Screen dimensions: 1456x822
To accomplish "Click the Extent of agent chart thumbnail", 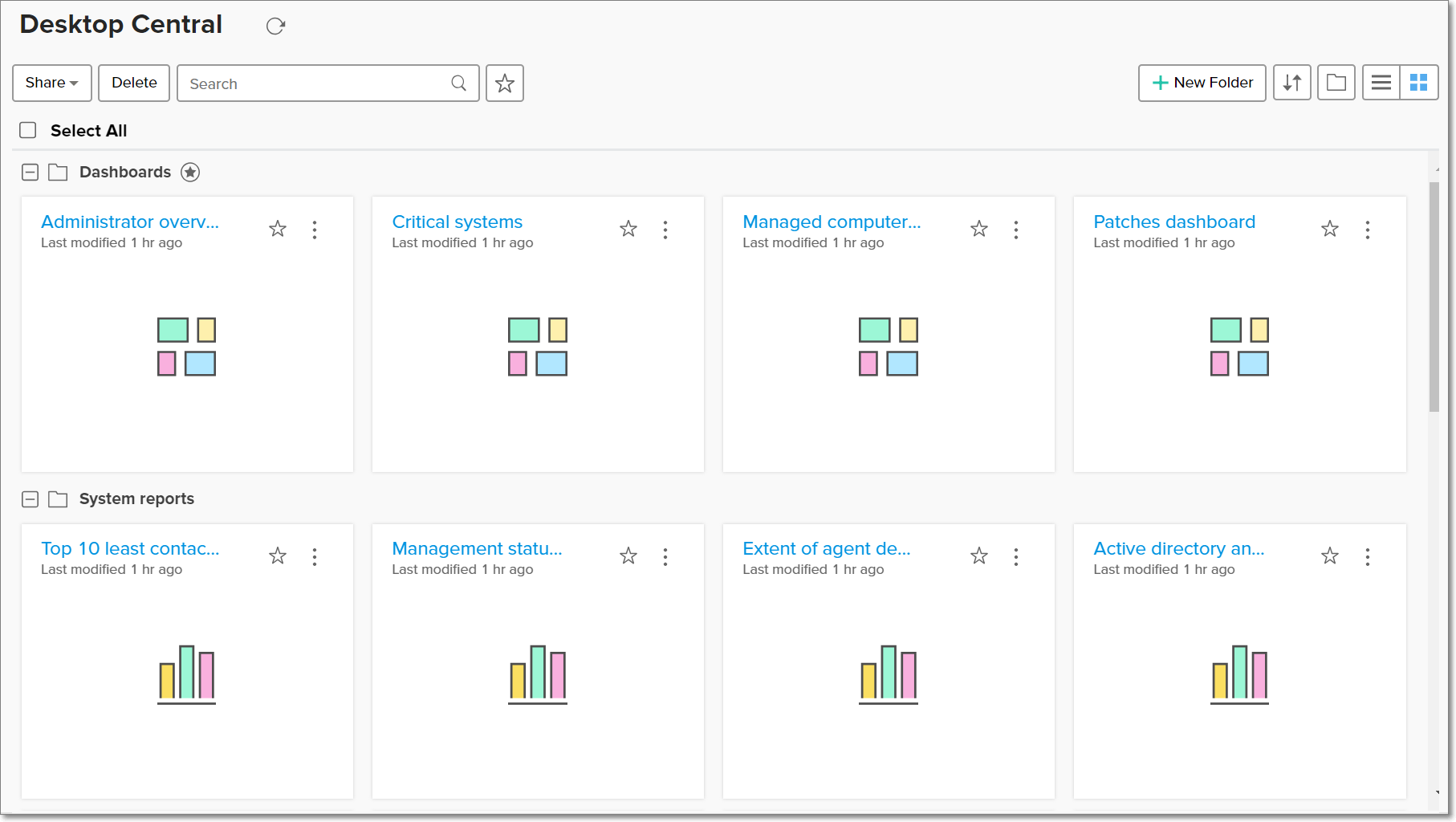I will pos(889,674).
